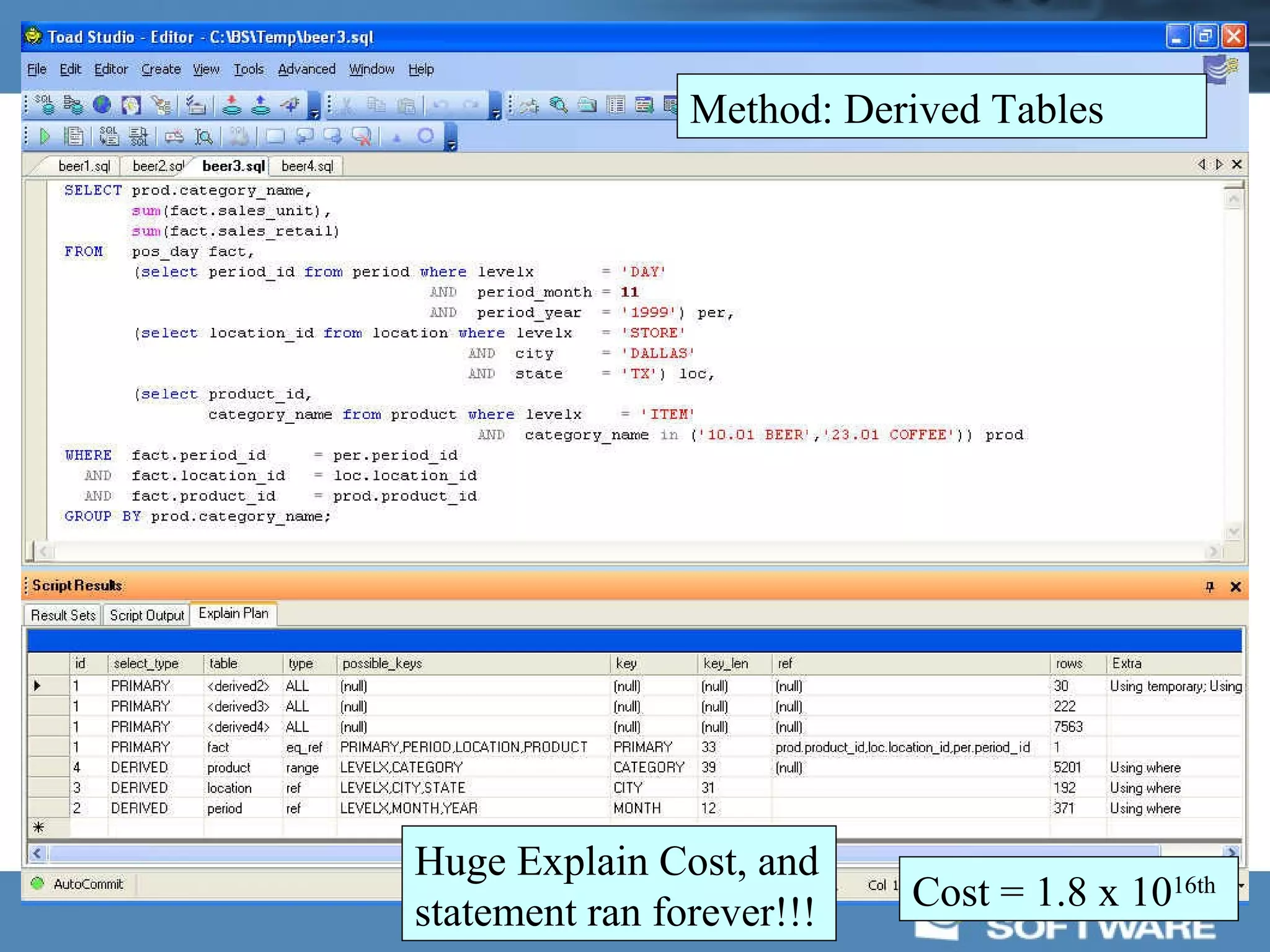Open the Create menu
This screenshot has width=1270, height=952.
161,69
